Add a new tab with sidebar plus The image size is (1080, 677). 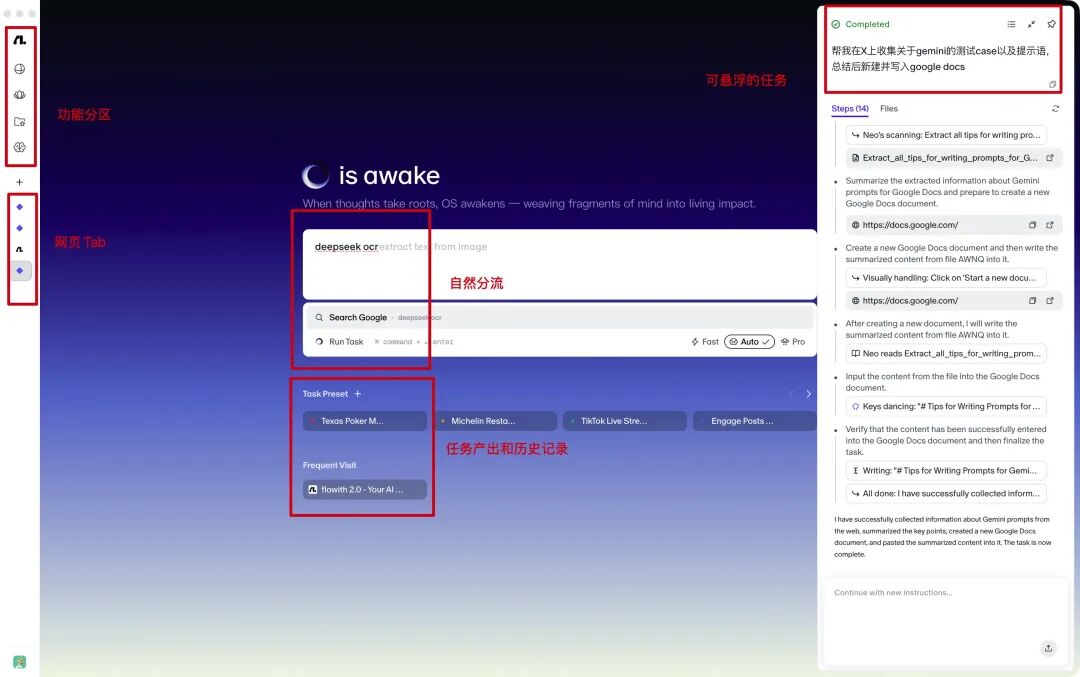[20, 183]
